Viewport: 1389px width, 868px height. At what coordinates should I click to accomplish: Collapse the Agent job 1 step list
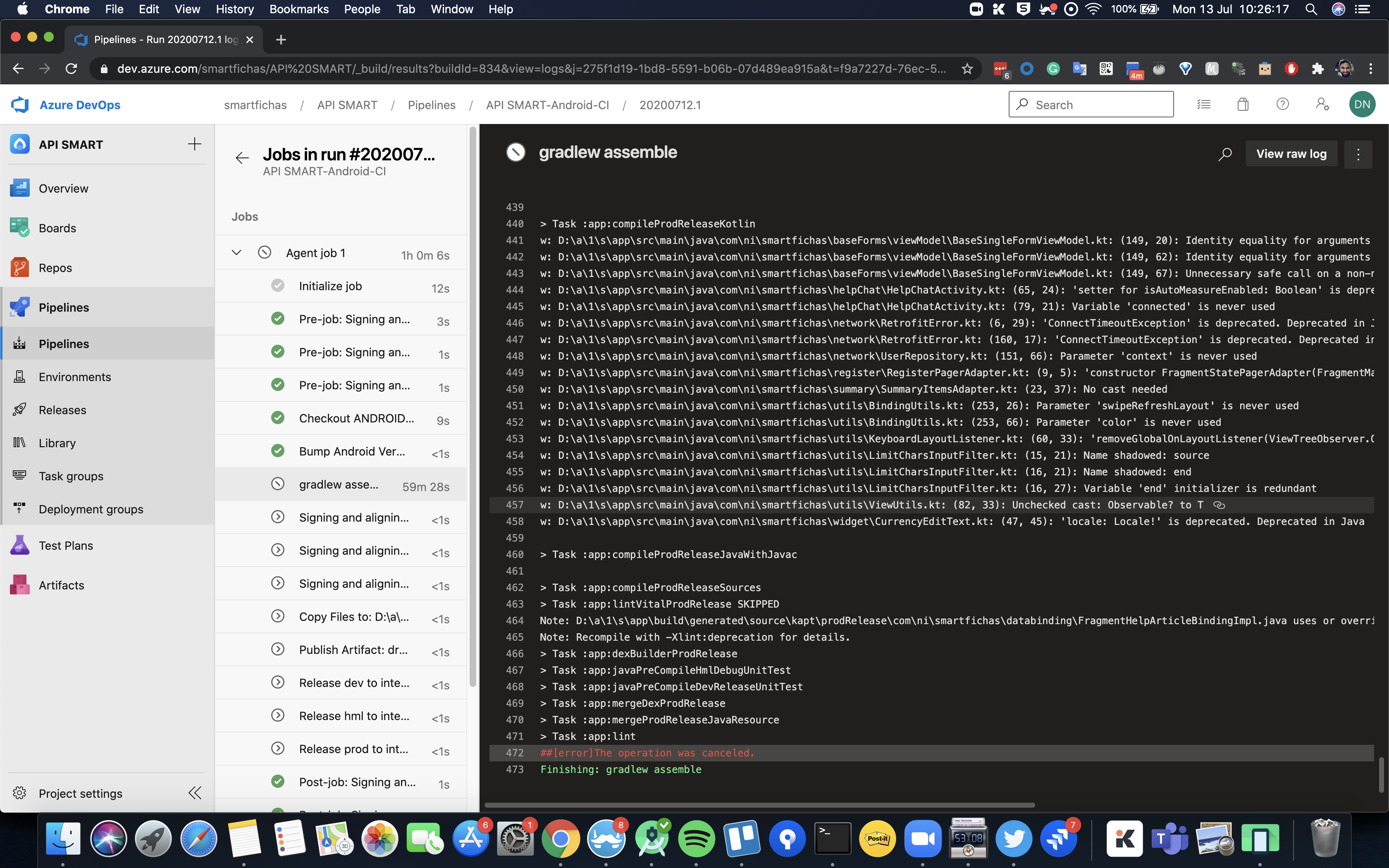[236, 252]
